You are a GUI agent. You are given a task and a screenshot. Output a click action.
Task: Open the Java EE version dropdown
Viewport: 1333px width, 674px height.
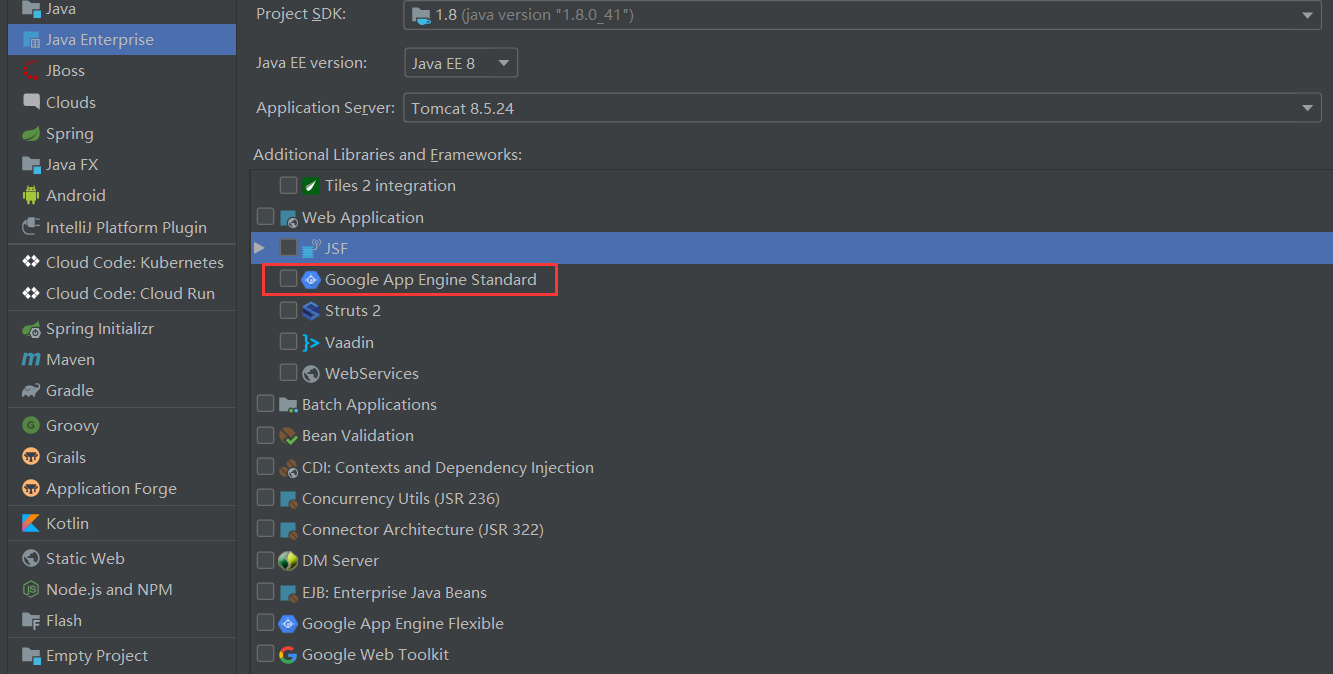[x=461, y=63]
